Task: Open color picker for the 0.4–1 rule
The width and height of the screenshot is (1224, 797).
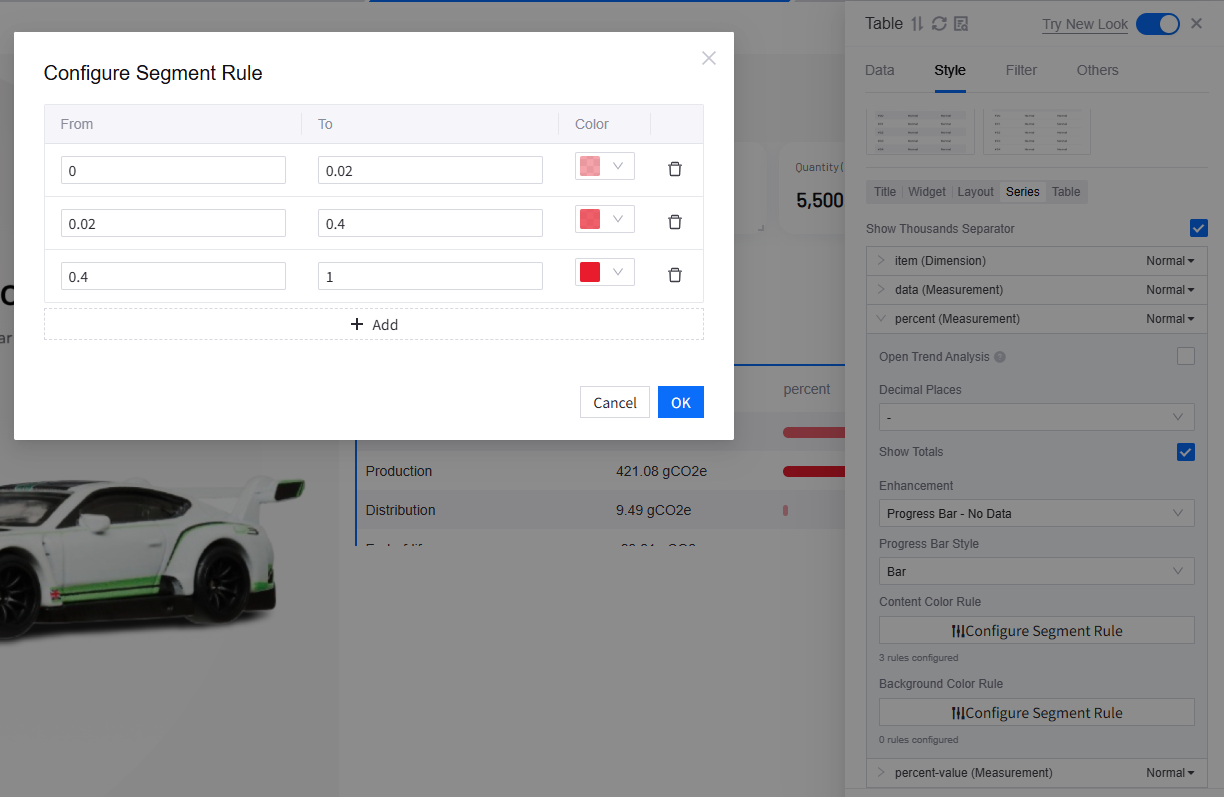Action: point(604,272)
